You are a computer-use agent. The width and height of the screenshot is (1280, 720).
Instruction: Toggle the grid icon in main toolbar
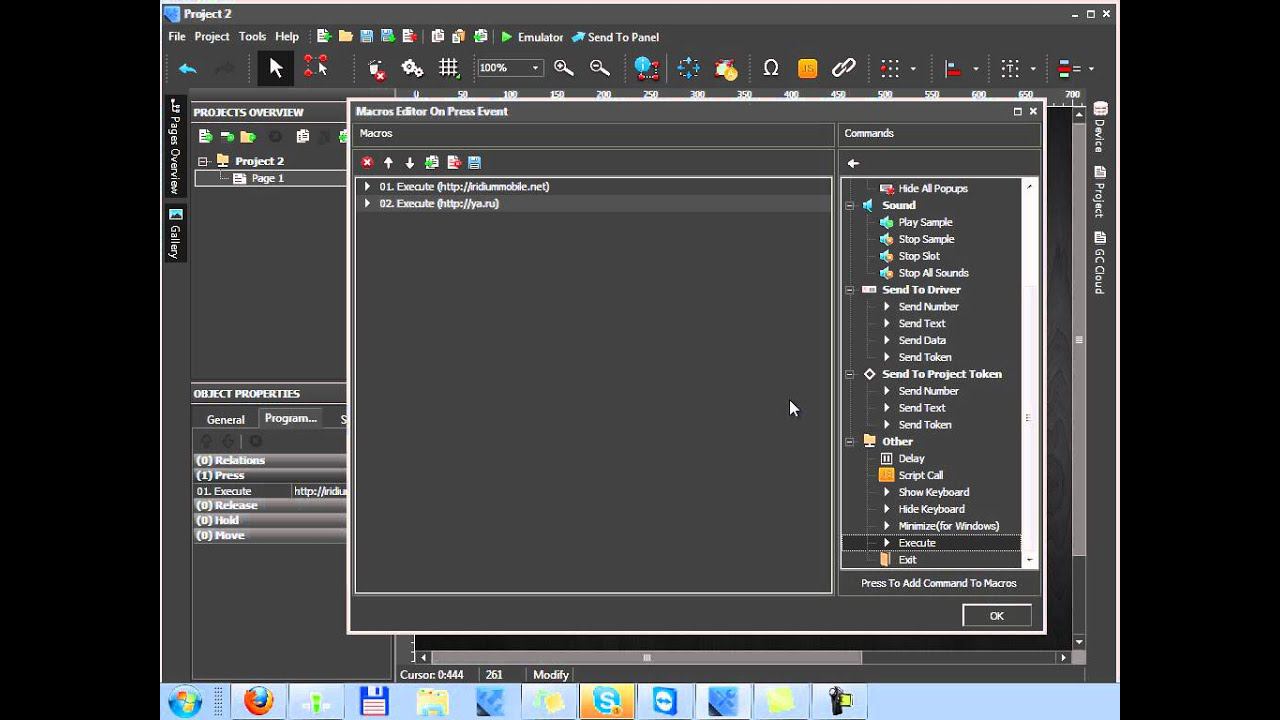[x=448, y=68]
